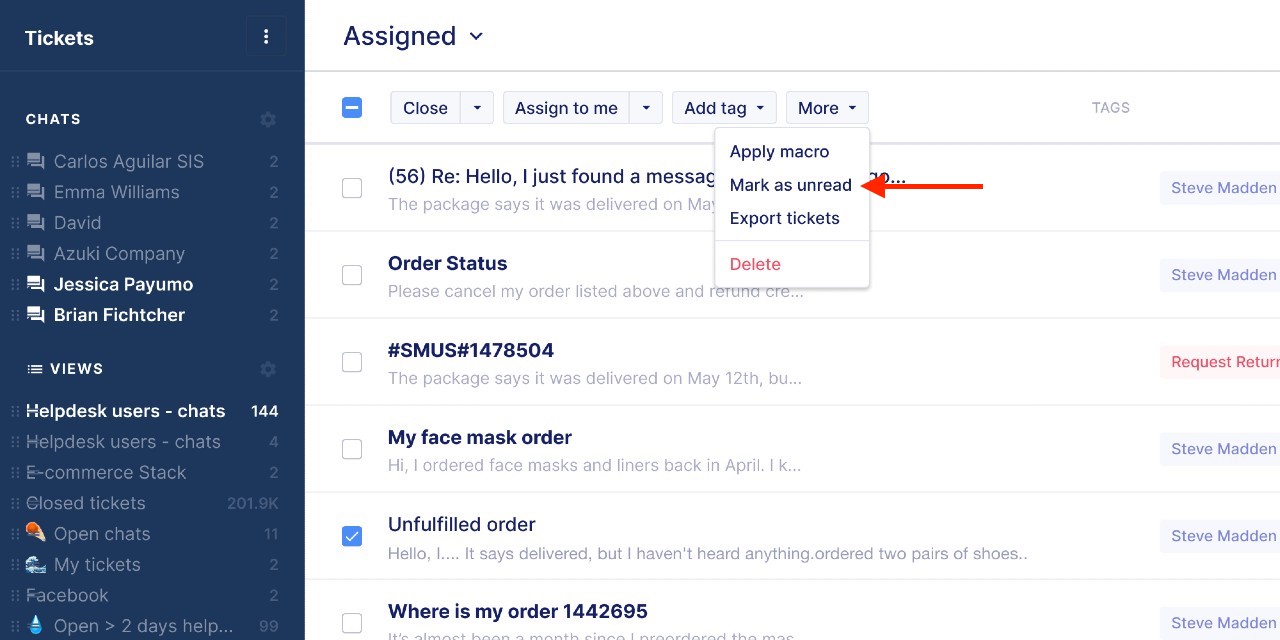Click chat icon beside Carlos Aguilar SIS
The image size is (1280, 640).
click(x=36, y=161)
